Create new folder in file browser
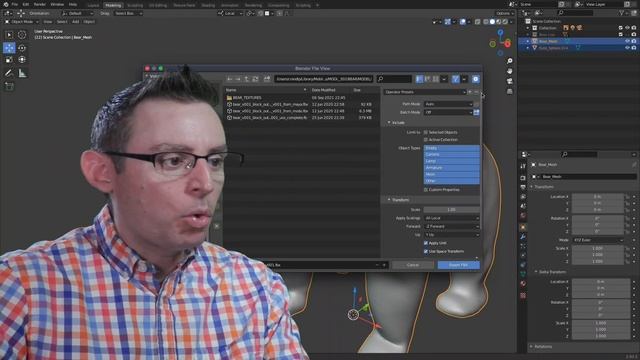This screenshot has width=640, height=360. pos(267,79)
